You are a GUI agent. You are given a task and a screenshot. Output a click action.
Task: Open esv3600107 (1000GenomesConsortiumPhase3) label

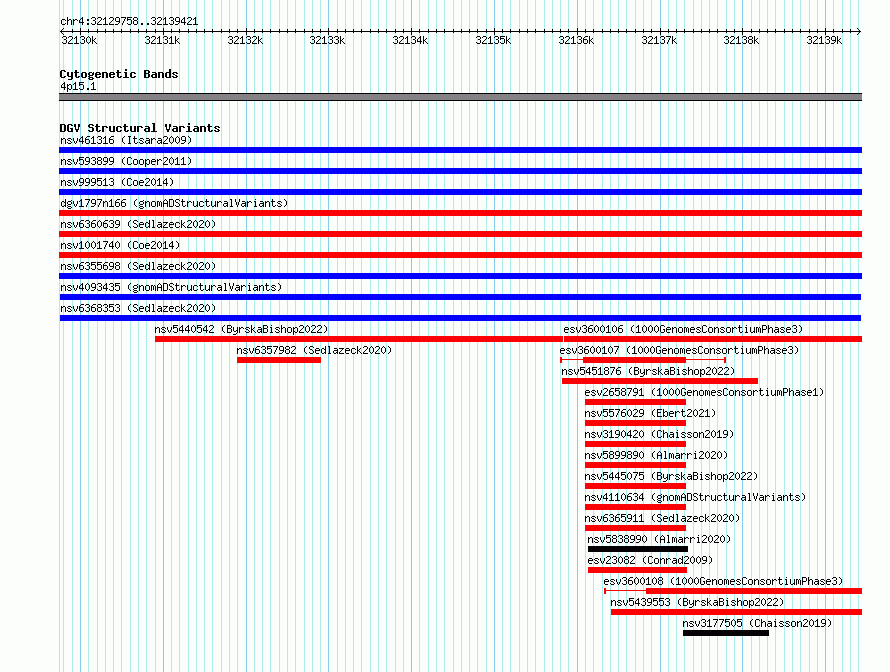pyautogui.click(x=679, y=350)
